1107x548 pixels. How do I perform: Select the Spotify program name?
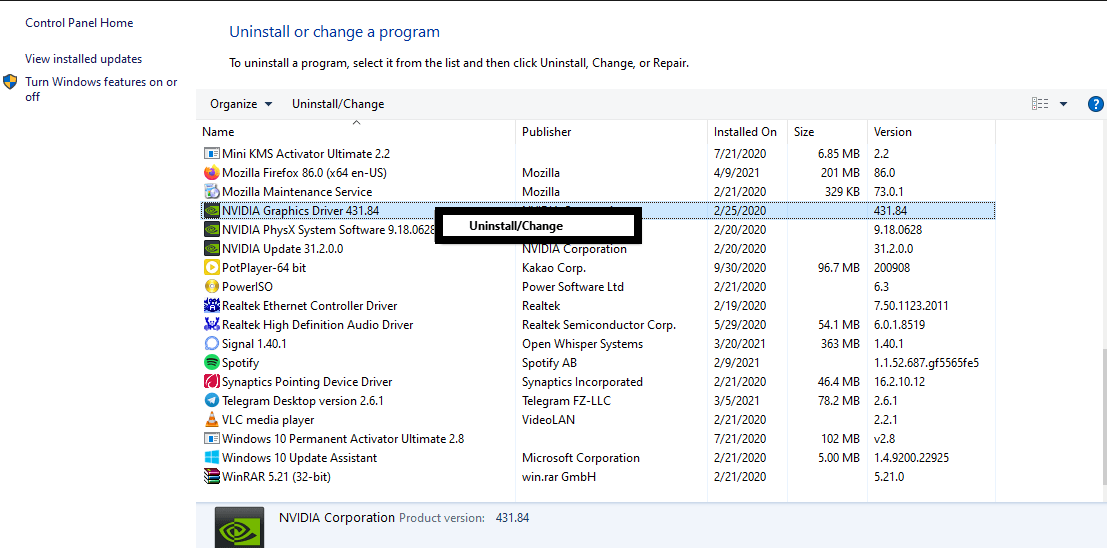240,363
